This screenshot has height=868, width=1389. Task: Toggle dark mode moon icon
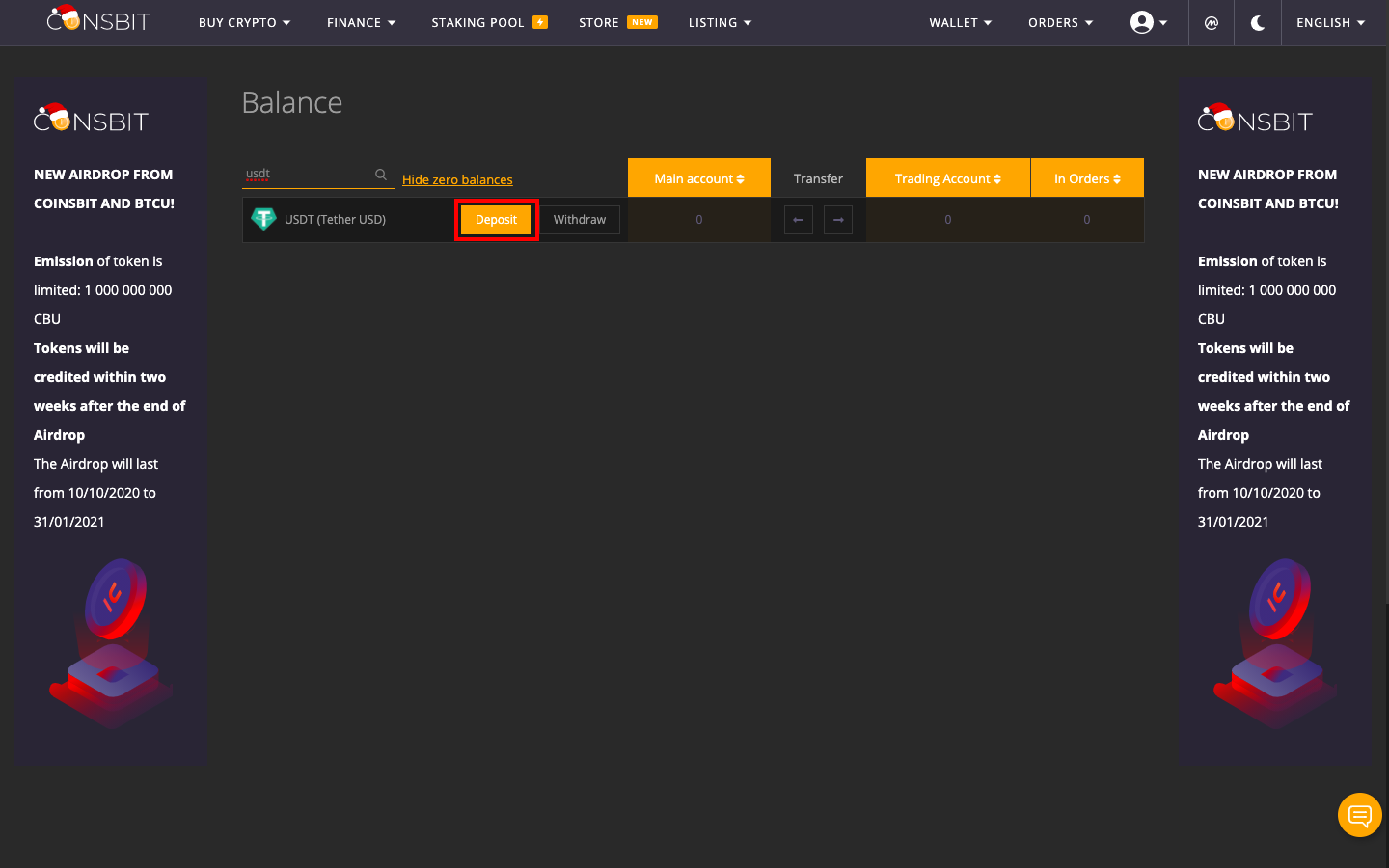pyautogui.click(x=1257, y=23)
